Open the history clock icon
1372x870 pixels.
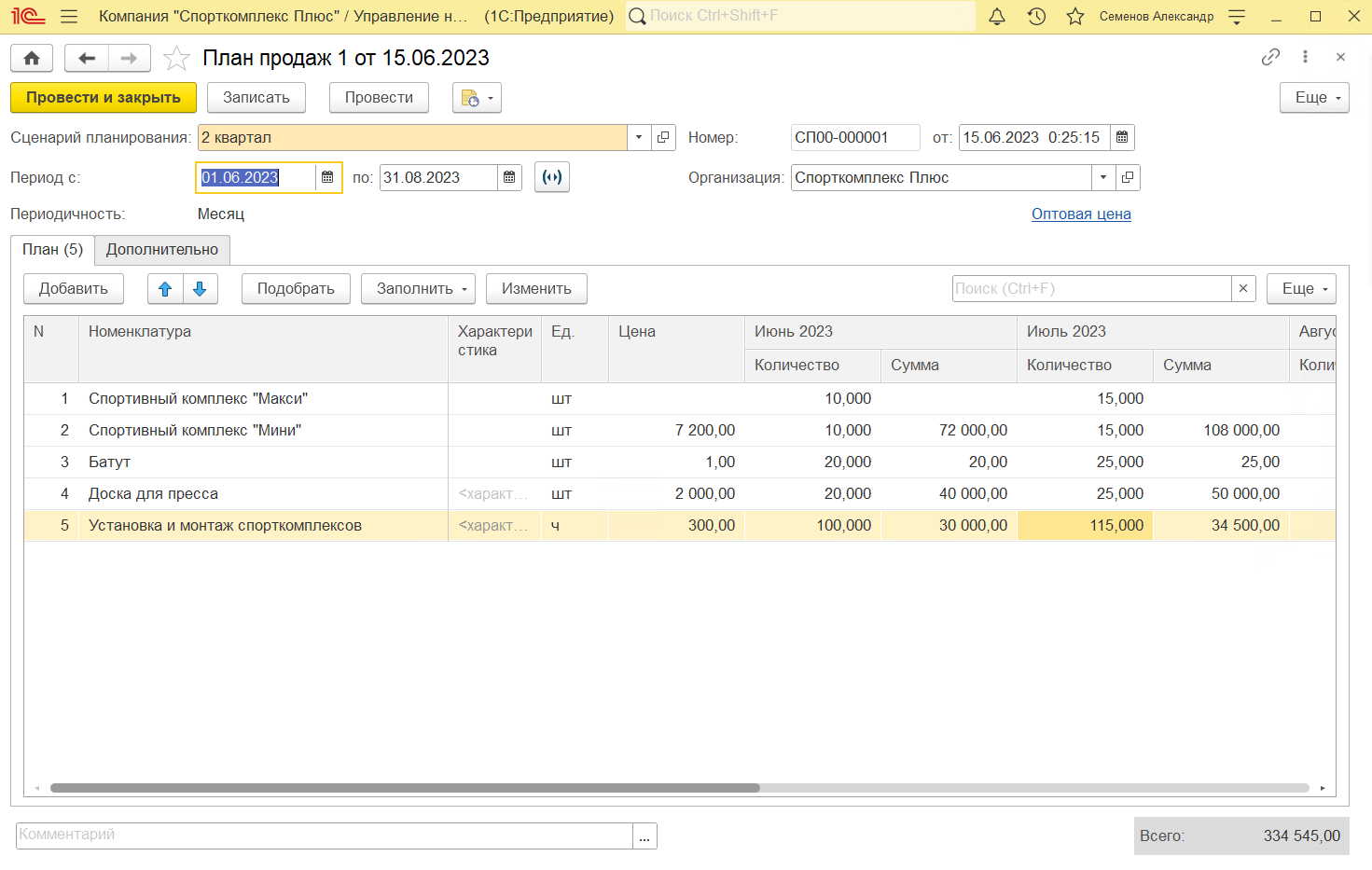pyautogui.click(x=1036, y=17)
